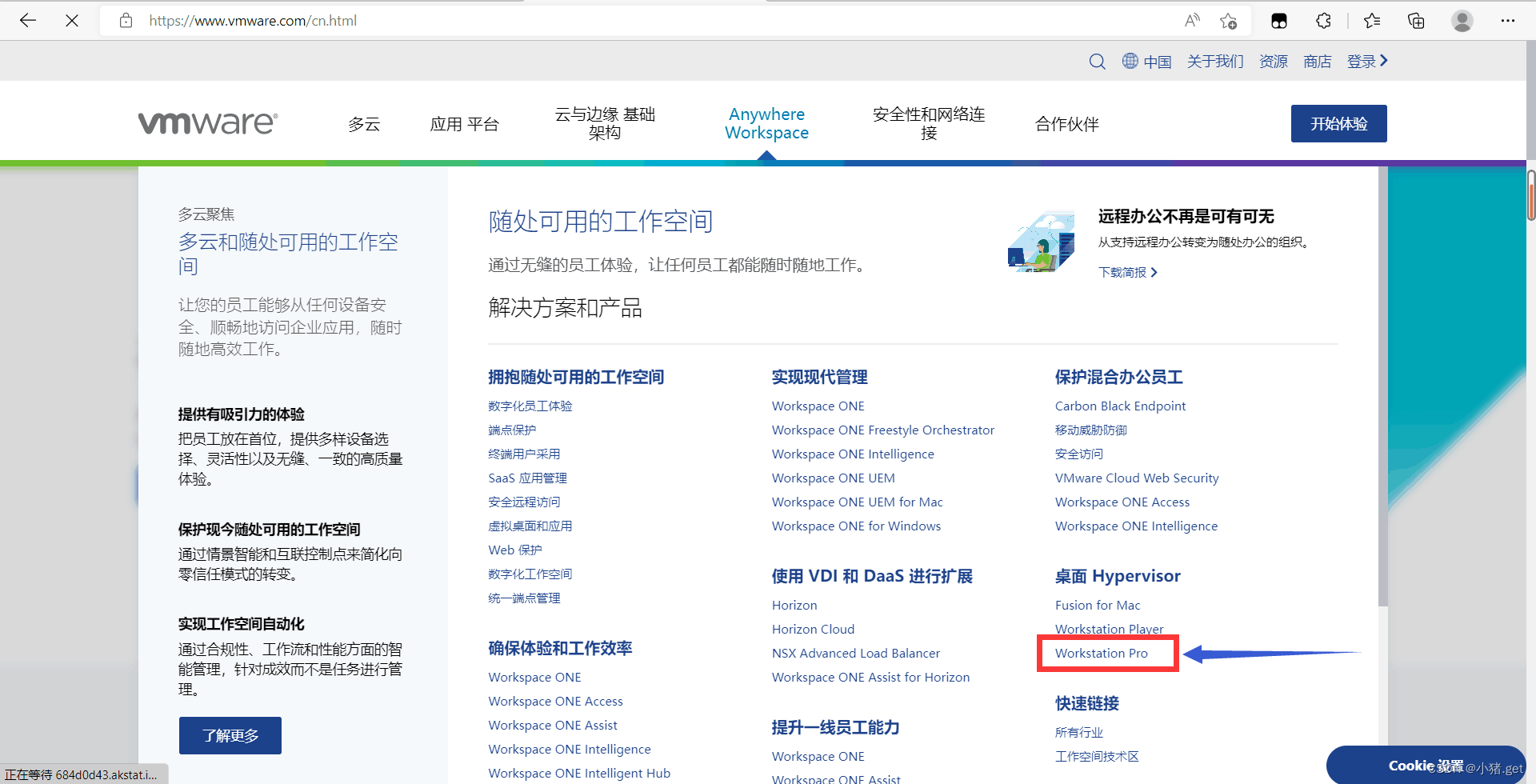
Task: Open Horizon Cloud link
Action: 813,629
